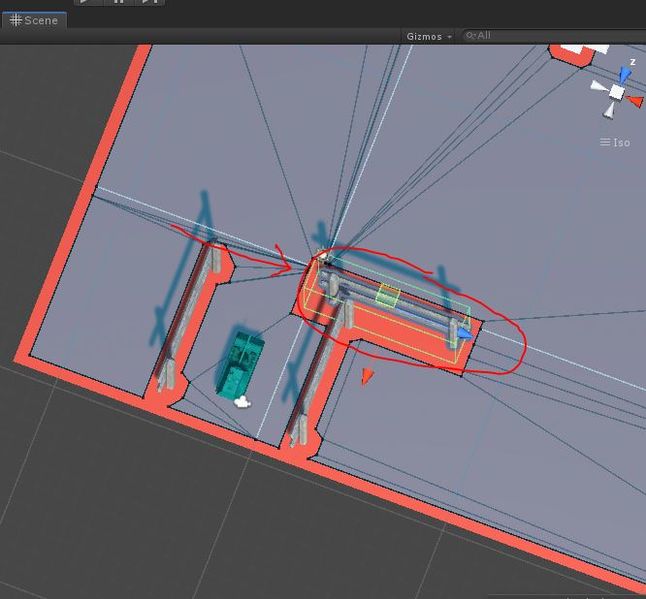646x599 pixels.
Task: Click the red X axis cone on the orientation gizmo
Action: 635,101
